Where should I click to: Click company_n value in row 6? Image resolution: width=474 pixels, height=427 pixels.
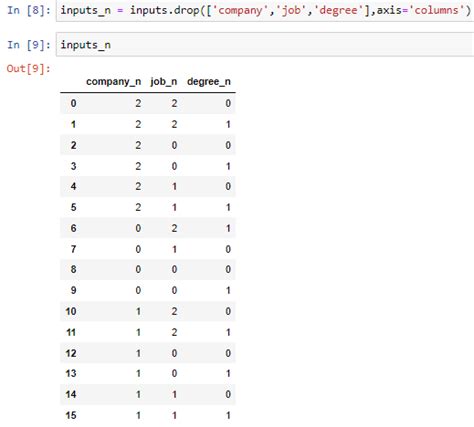(x=138, y=228)
